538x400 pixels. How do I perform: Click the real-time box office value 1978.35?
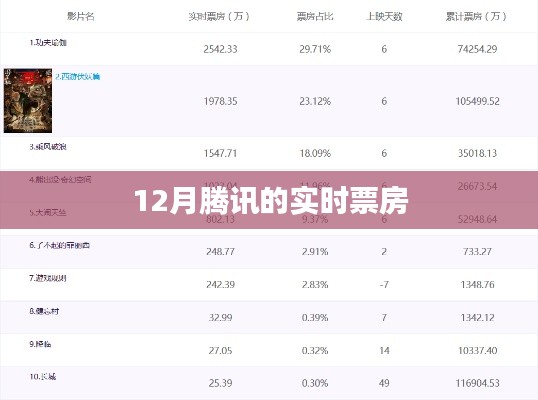click(220, 101)
